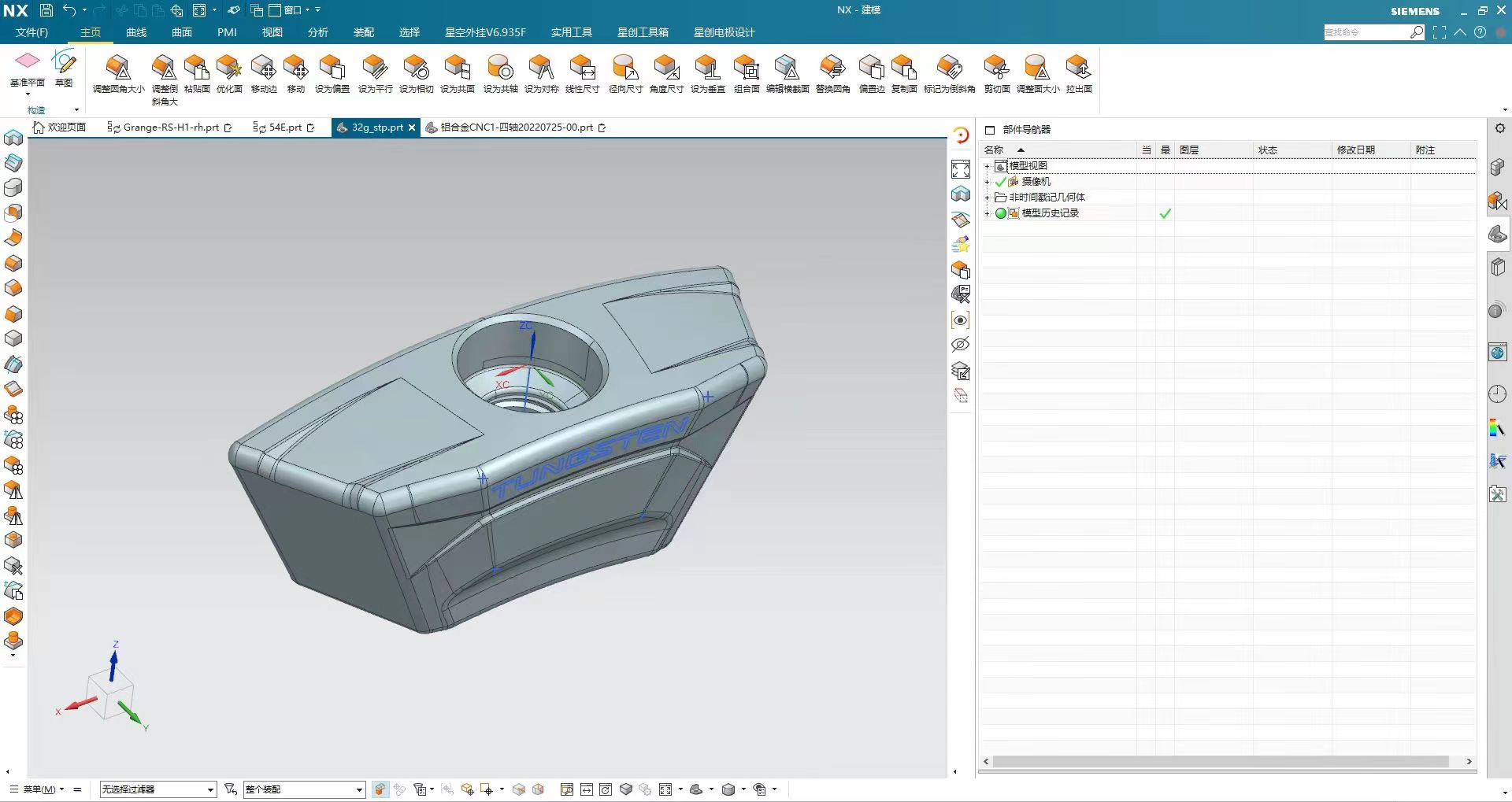Expand the 模型视图 tree node
Image resolution: width=1512 pixels, height=802 pixels.
tap(987, 166)
